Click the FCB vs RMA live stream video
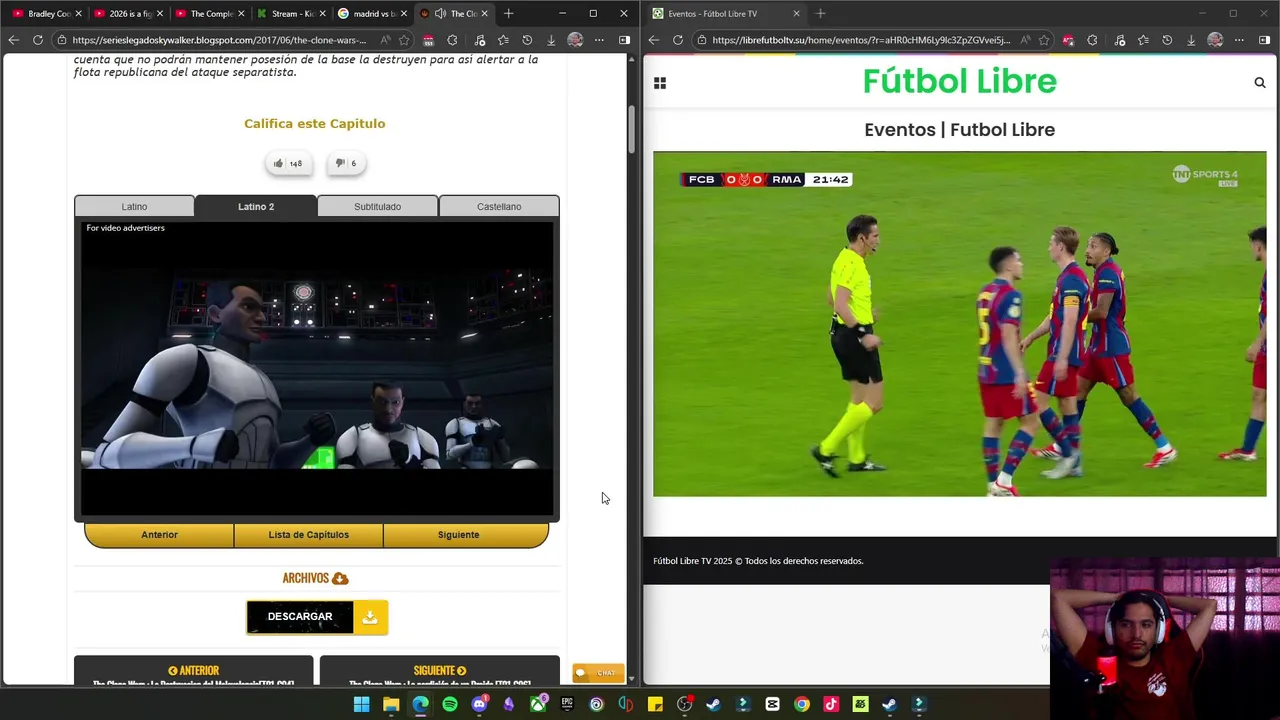This screenshot has height=720, width=1280. 959,324
